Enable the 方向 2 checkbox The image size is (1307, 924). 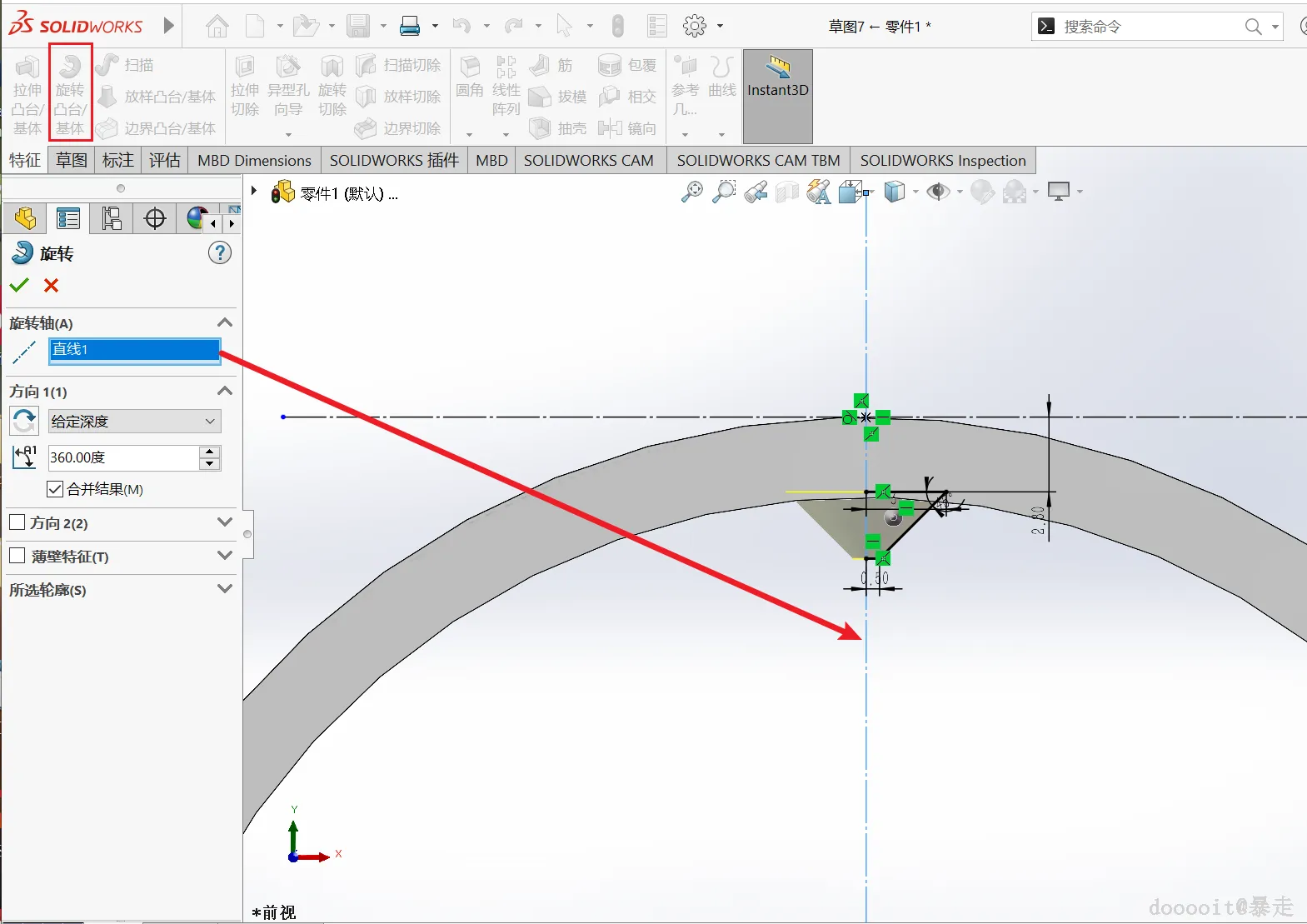pos(17,522)
